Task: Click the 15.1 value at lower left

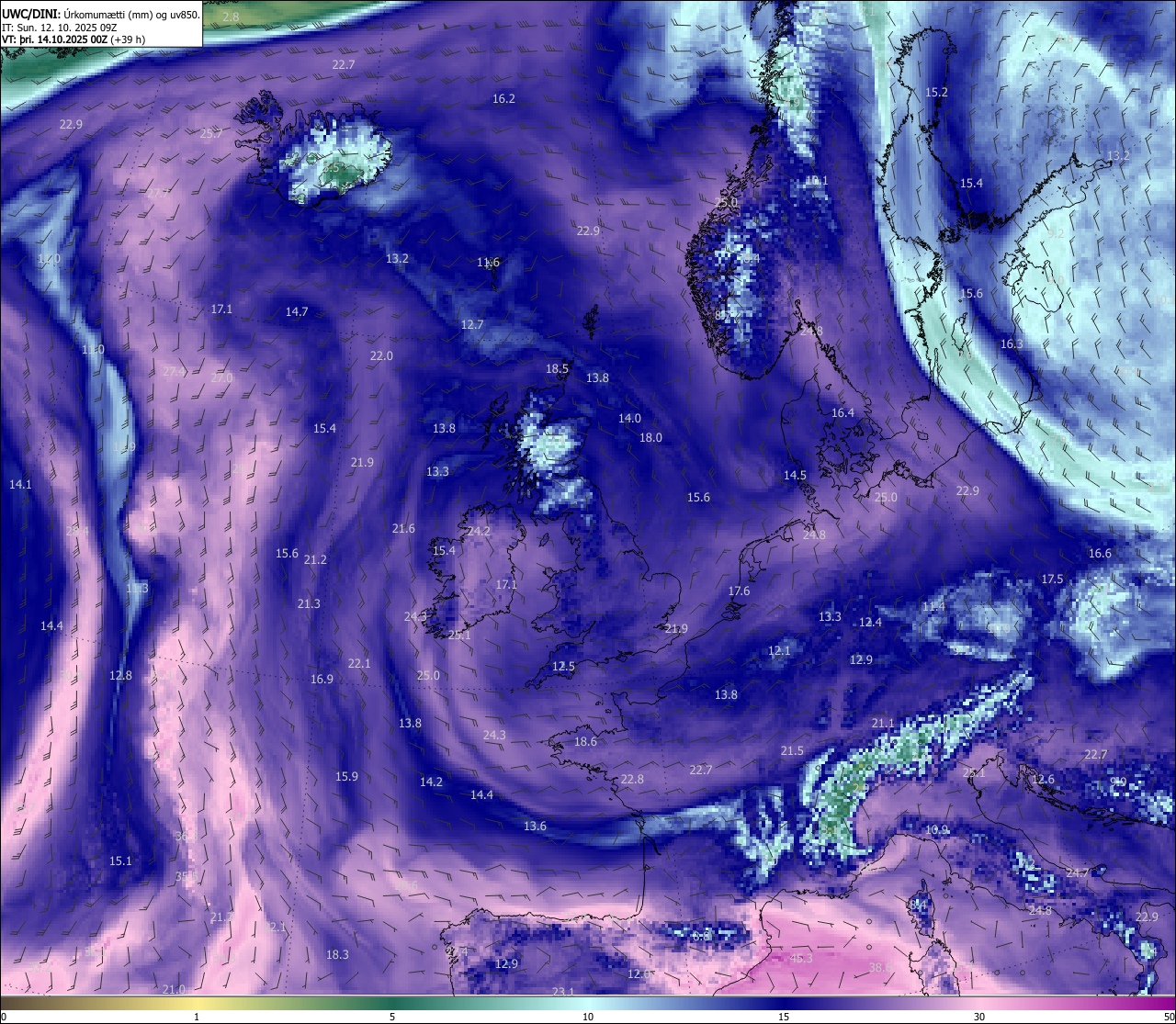Action: 120,861
